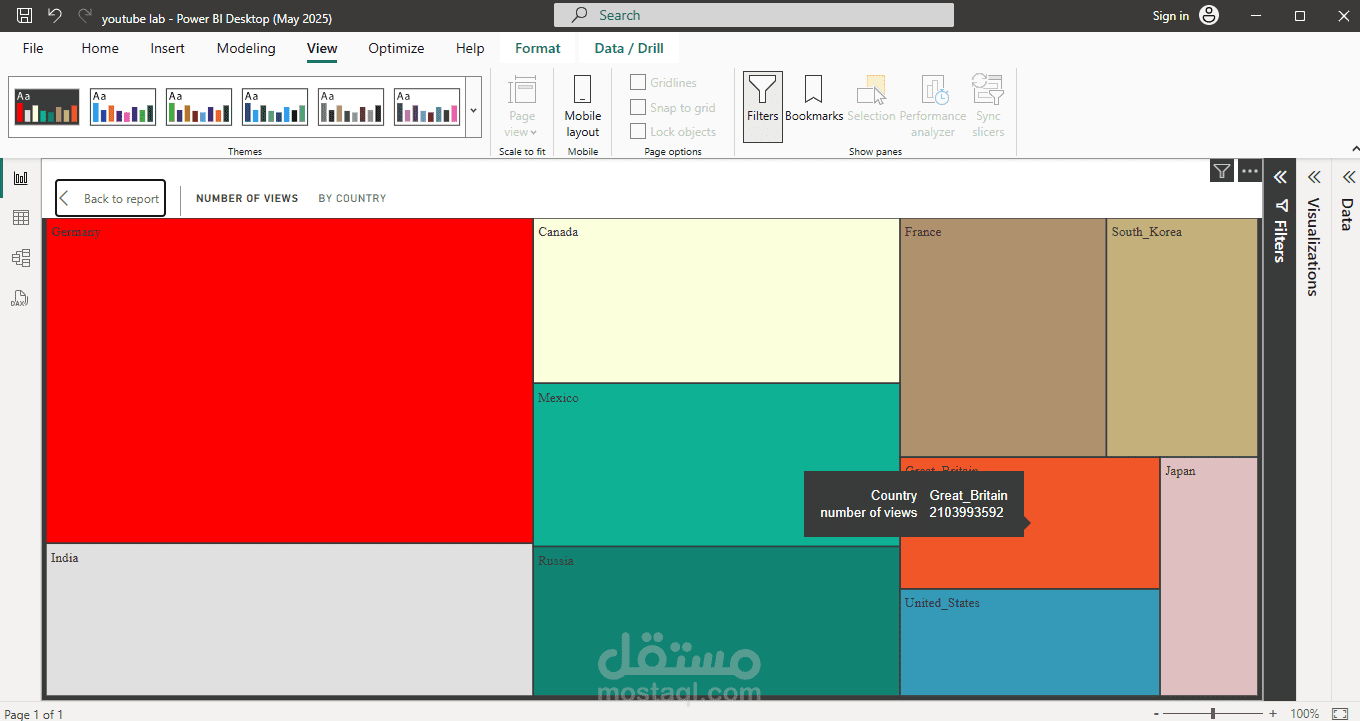The image size is (1360, 721).
Task: Launch the Performance analyzer
Action: click(x=933, y=107)
